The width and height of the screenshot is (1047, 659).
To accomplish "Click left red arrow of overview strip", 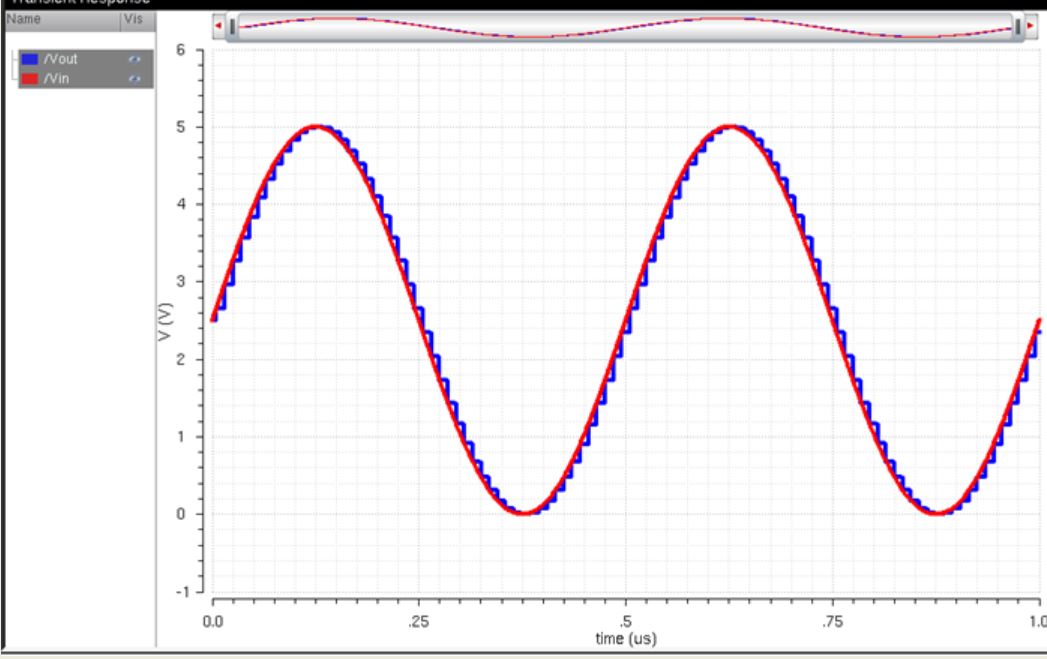I will (x=218, y=26).
